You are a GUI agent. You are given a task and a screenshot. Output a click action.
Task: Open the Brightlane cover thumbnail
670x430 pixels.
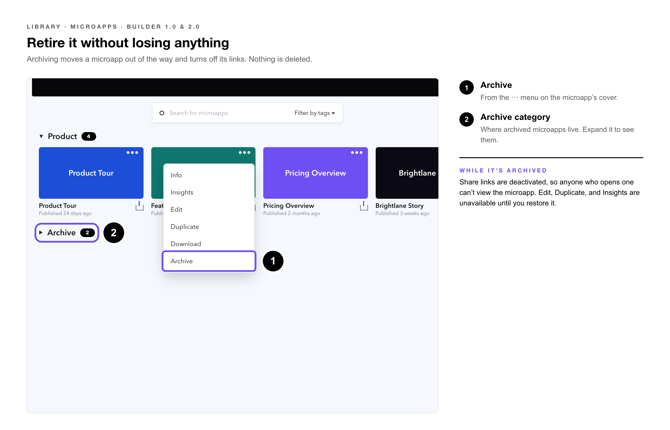[407, 173]
